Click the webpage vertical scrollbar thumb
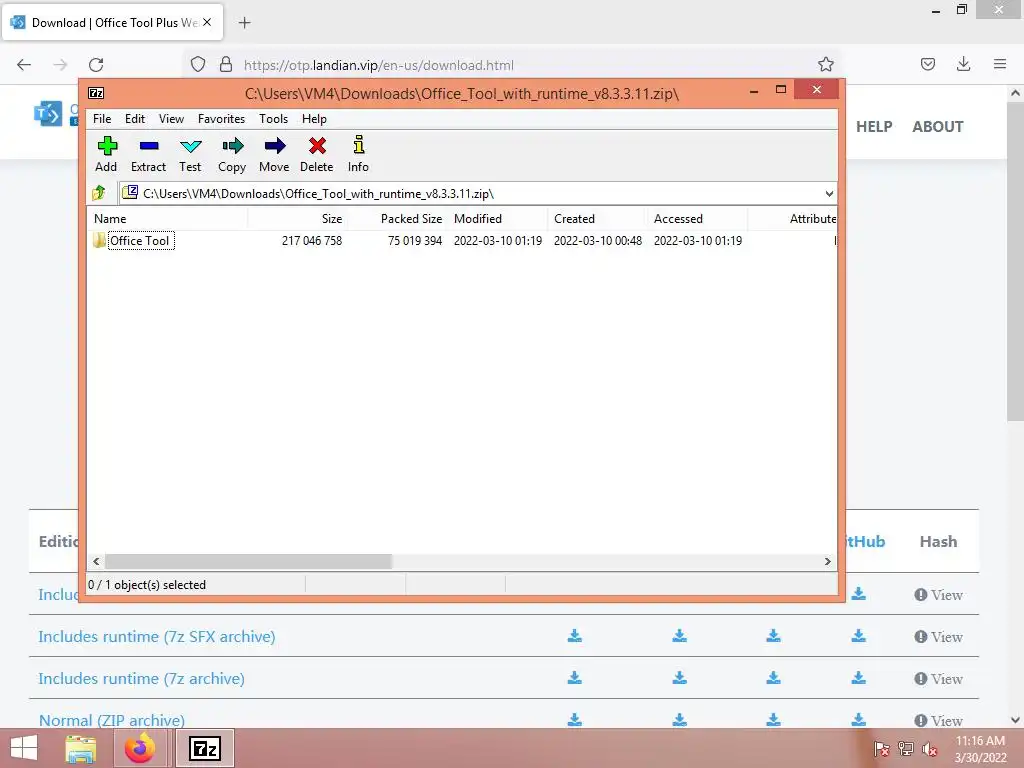 (1016, 261)
